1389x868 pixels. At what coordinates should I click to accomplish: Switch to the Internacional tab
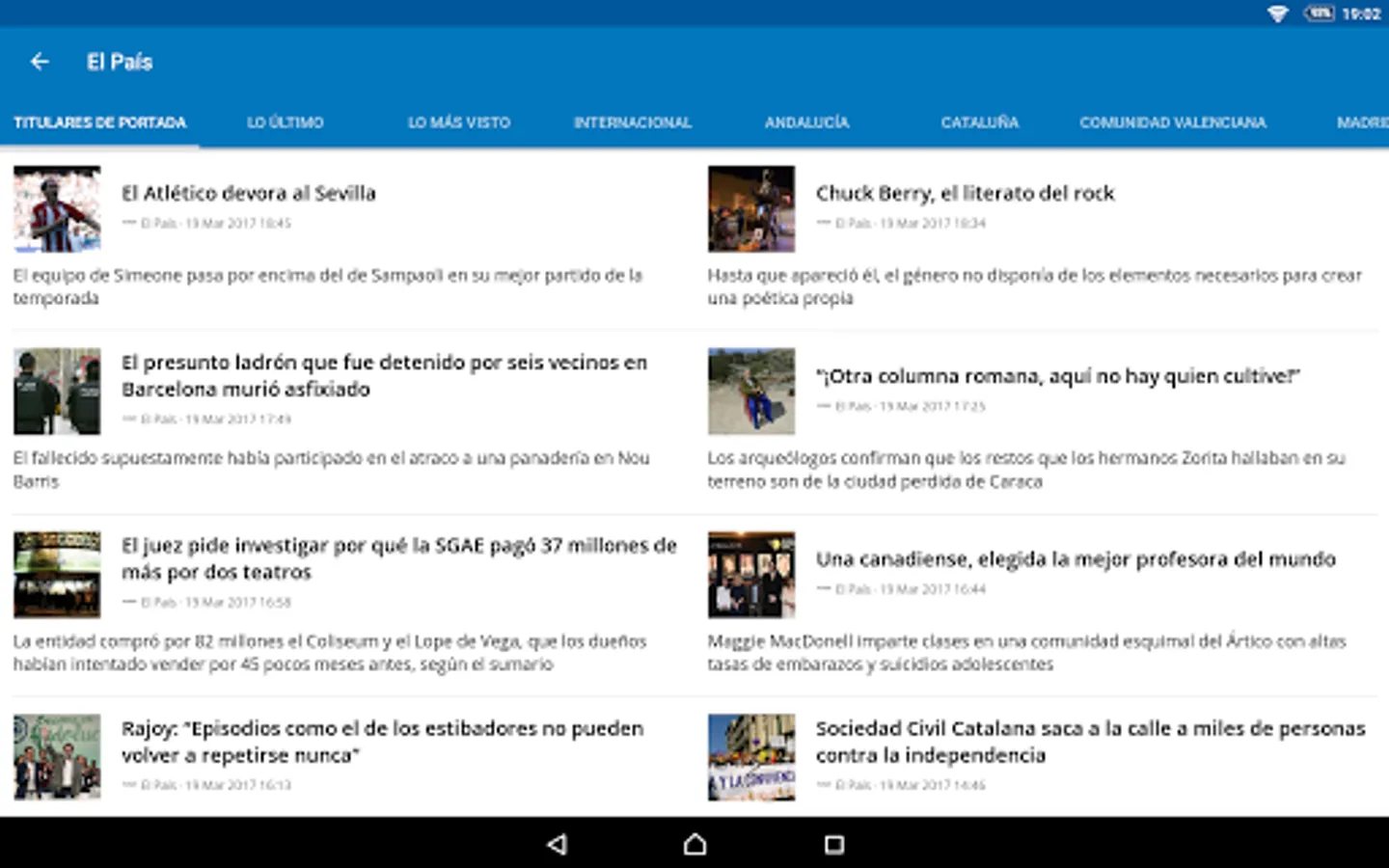(633, 122)
